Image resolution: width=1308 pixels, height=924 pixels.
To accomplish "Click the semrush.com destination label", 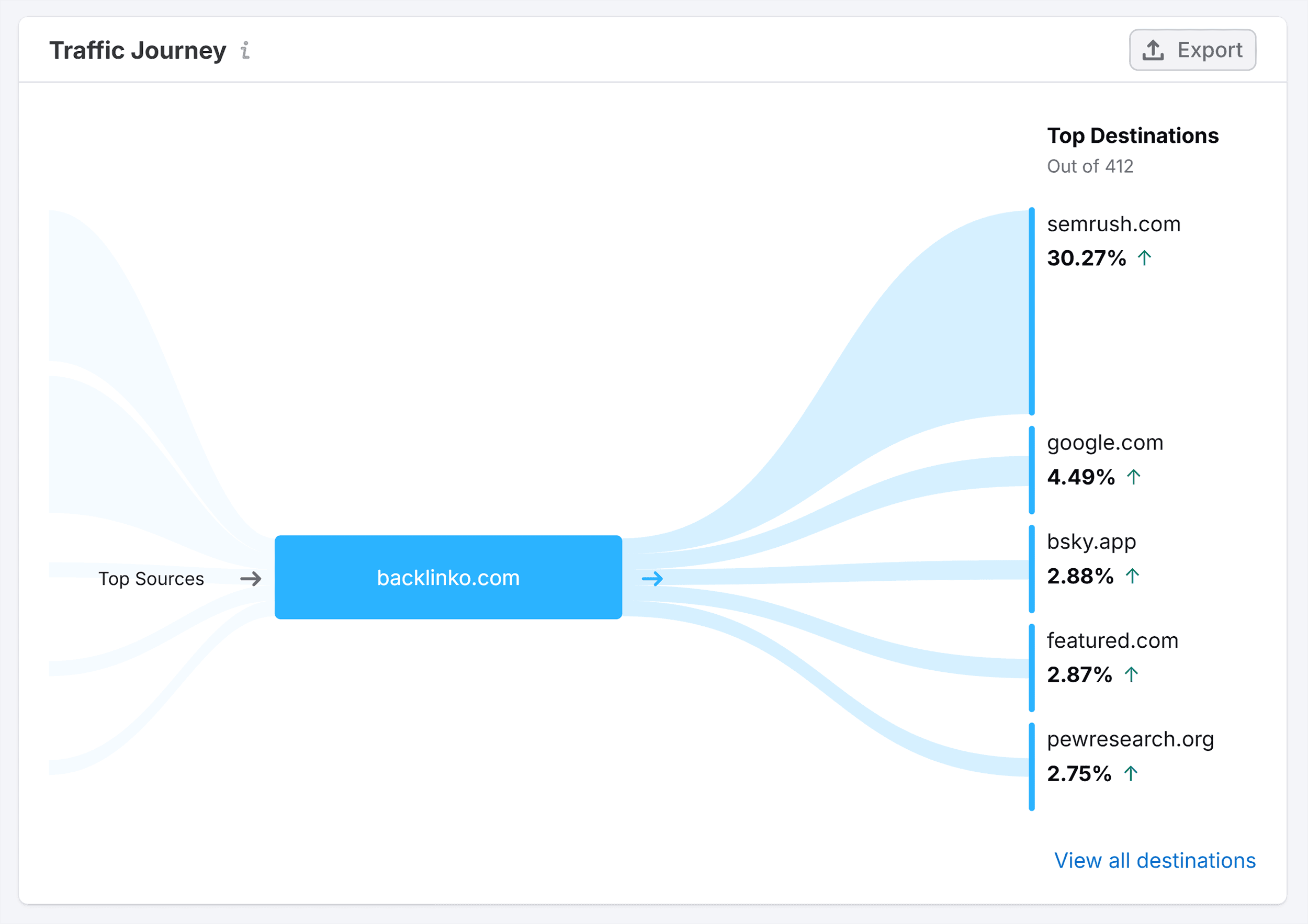I will point(1113,224).
